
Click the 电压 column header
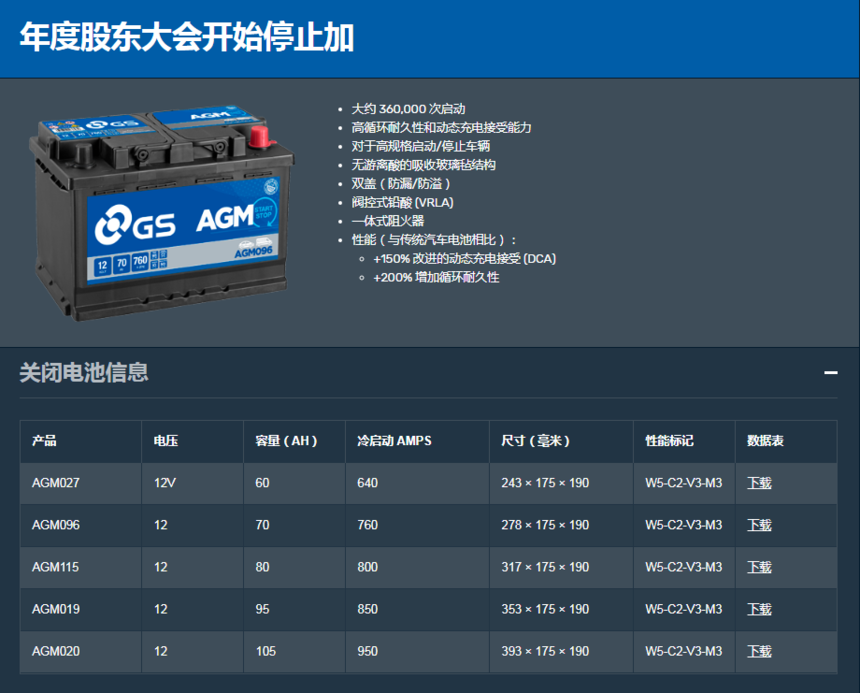click(x=166, y=441)
